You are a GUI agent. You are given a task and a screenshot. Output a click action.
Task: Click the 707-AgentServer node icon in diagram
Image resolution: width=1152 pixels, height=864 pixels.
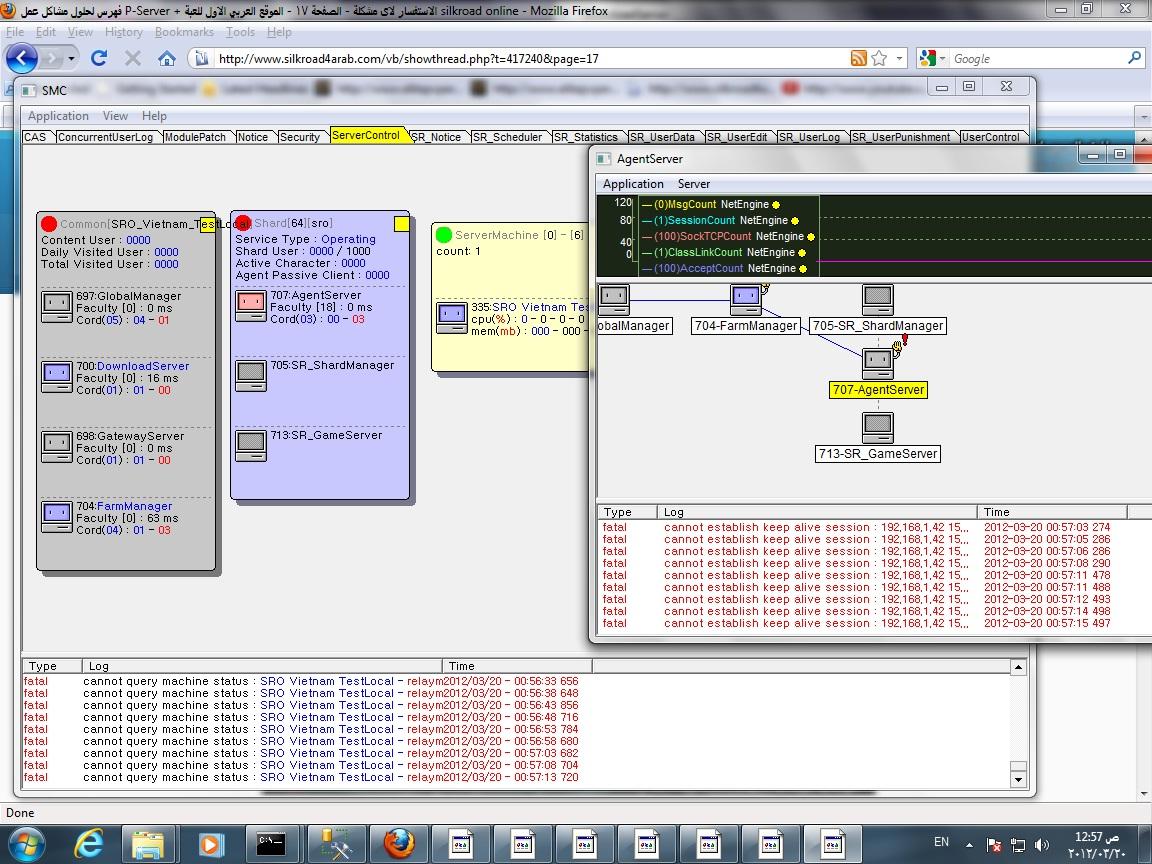pyautogui.click(x=877, y=364)
